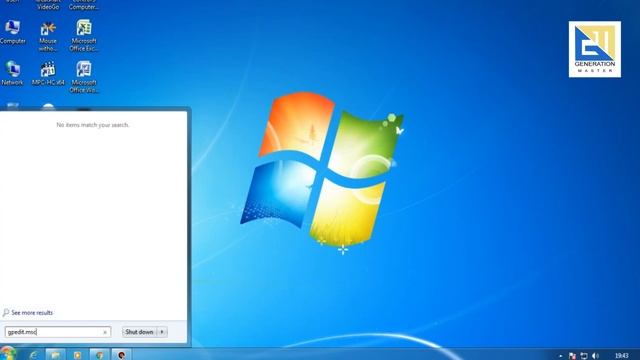Viewport: 640px width, 360px height.
Task: Launch the Mouse without Borders shortcut
Action: (48, 36)
